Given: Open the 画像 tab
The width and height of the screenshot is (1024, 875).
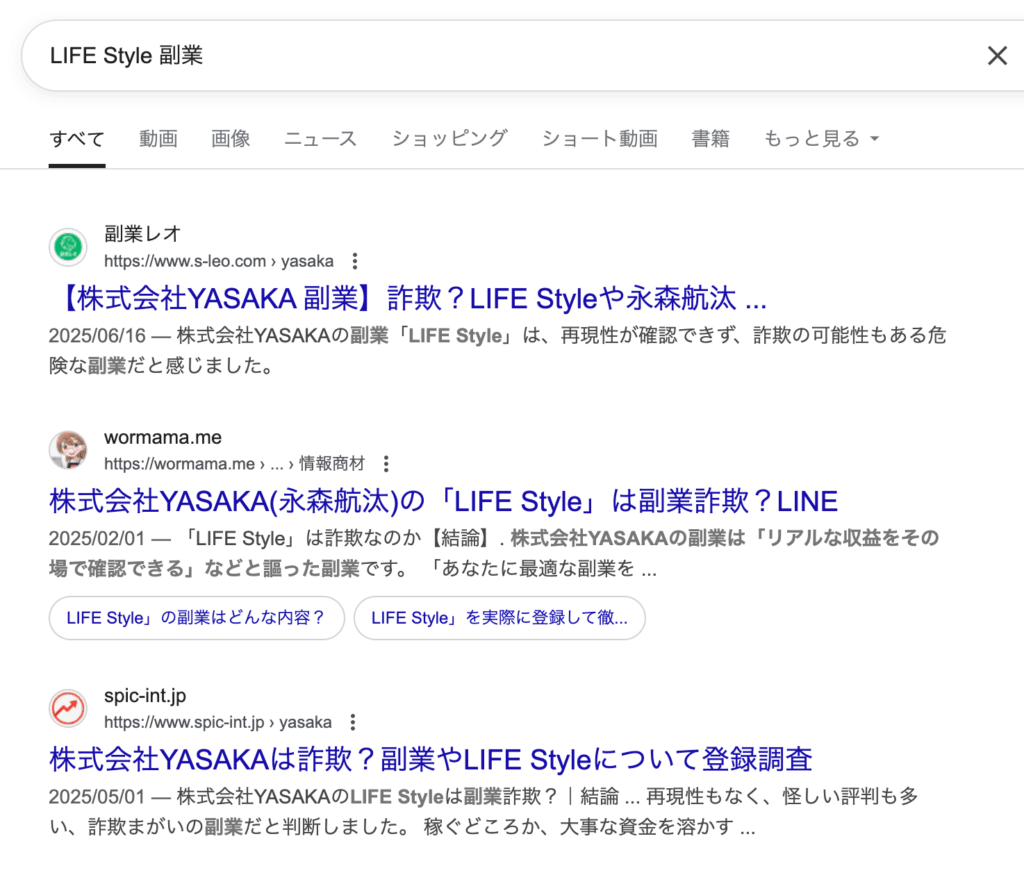Looking at the screenshot, I should click(x=231, y=138).
